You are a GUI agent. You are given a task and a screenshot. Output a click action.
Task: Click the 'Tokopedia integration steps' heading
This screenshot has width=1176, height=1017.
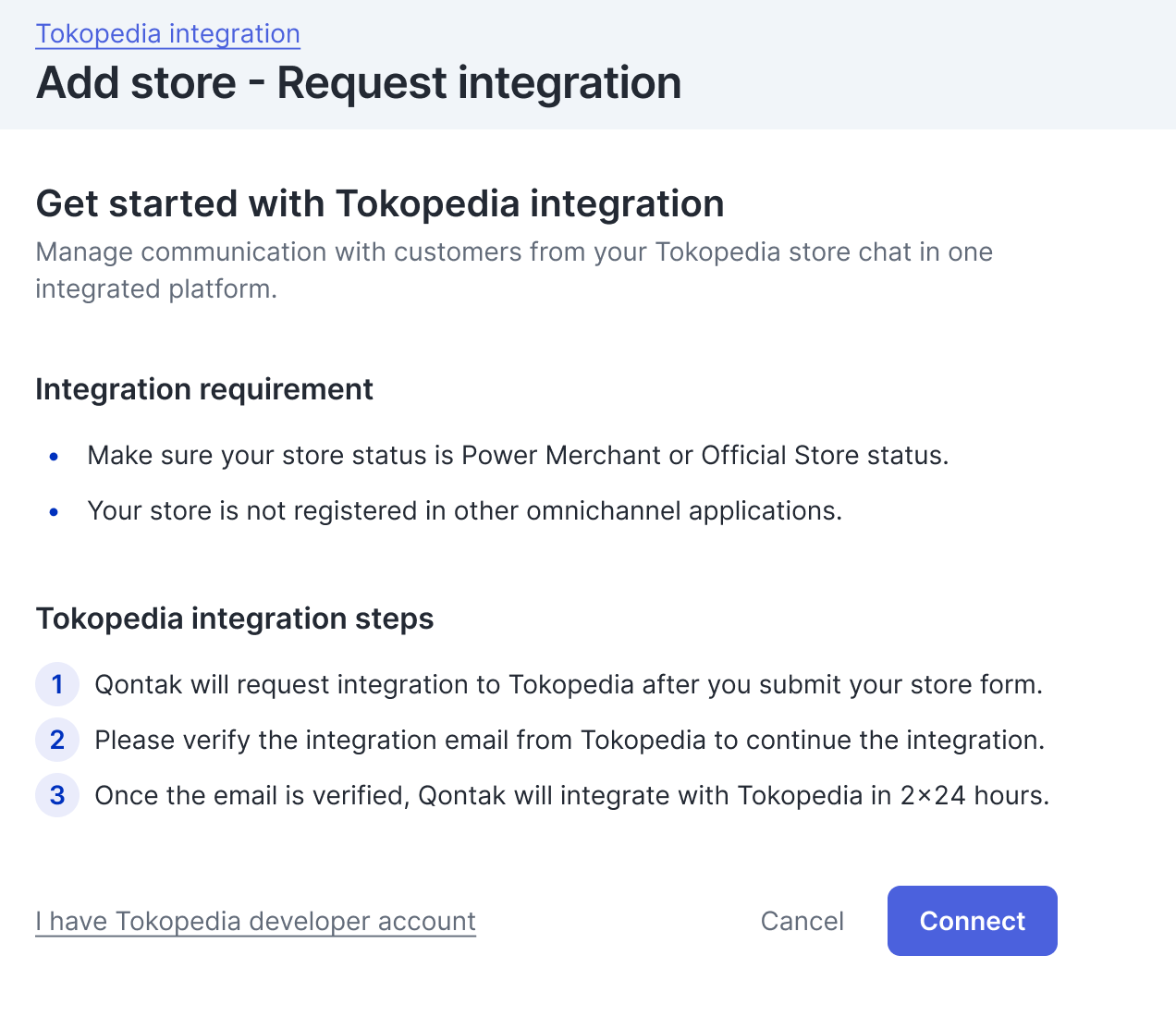tap(235, 619)
